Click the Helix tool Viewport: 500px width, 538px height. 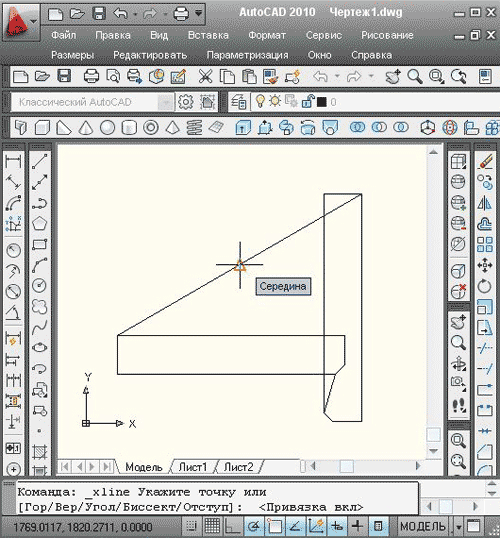(x=194, y=128)
